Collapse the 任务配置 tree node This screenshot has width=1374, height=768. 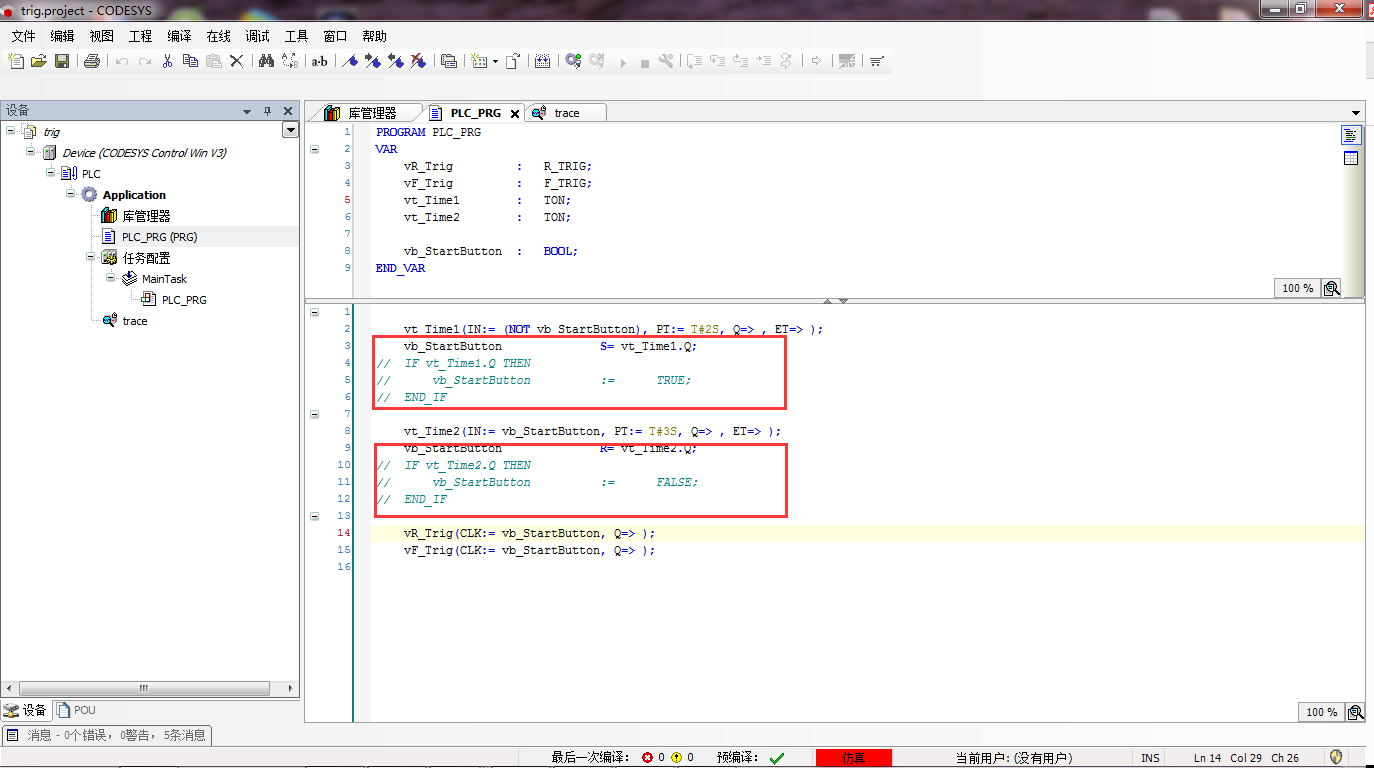click(91, 257)
